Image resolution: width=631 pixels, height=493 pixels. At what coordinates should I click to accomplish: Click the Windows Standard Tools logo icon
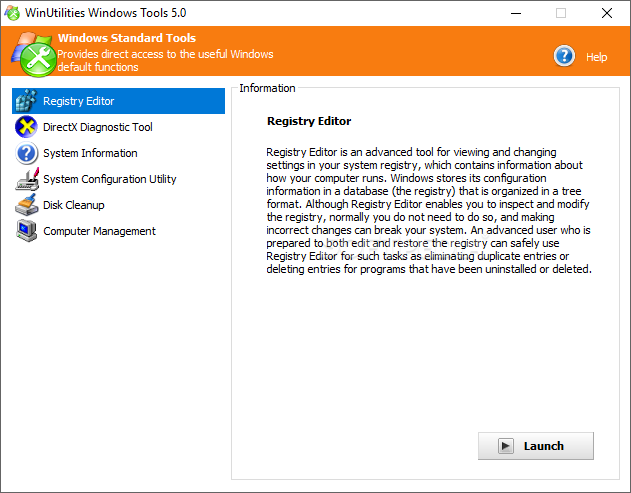point(34,54)
